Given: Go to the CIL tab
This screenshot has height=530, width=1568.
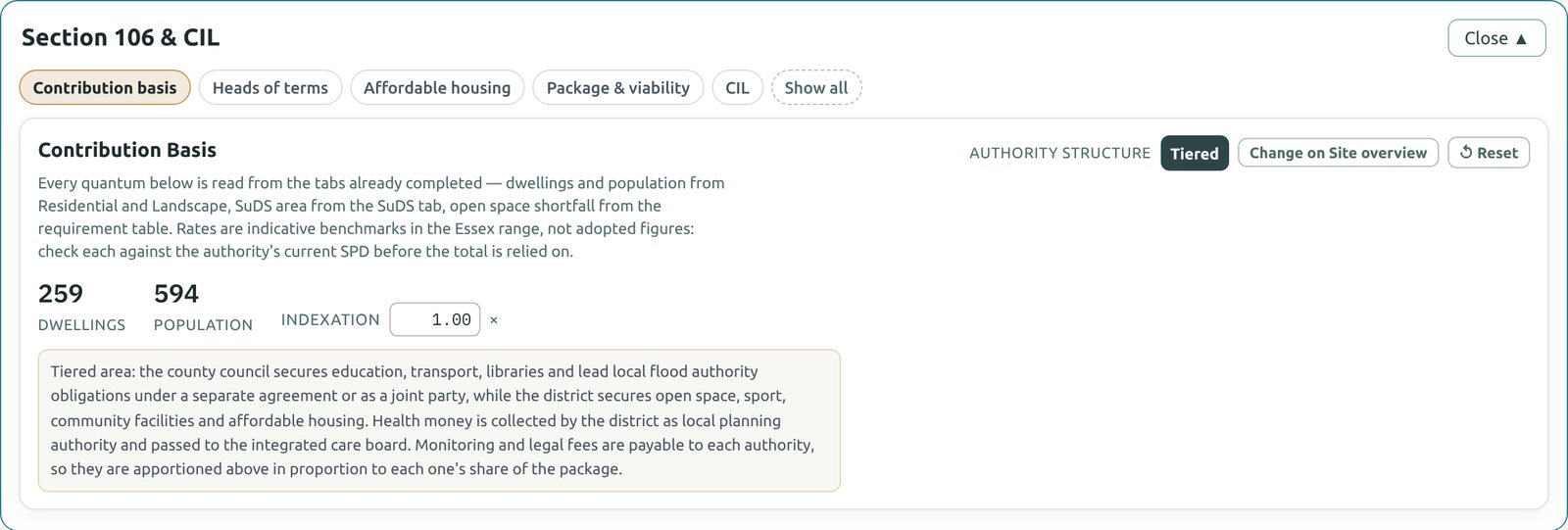Looking at the screenshot, I should [x=737, y=88].
